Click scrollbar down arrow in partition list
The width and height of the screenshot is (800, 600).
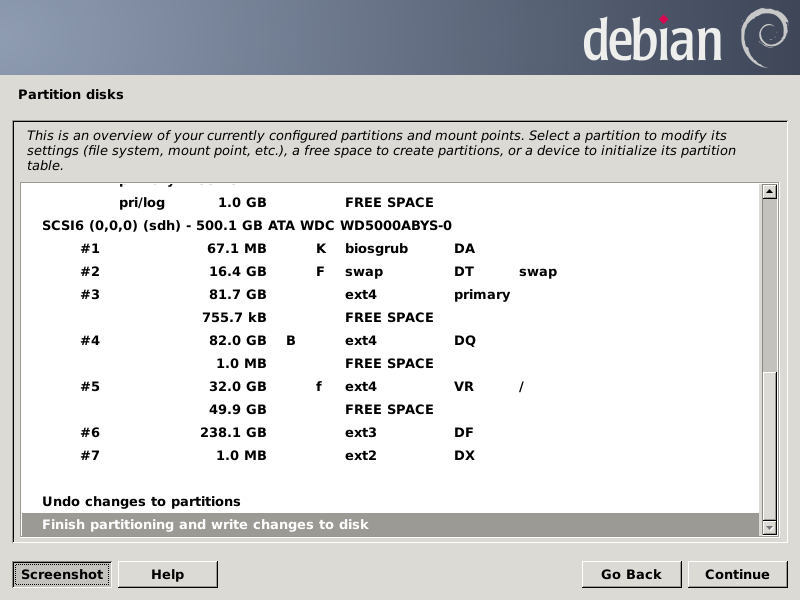(769, 527)
